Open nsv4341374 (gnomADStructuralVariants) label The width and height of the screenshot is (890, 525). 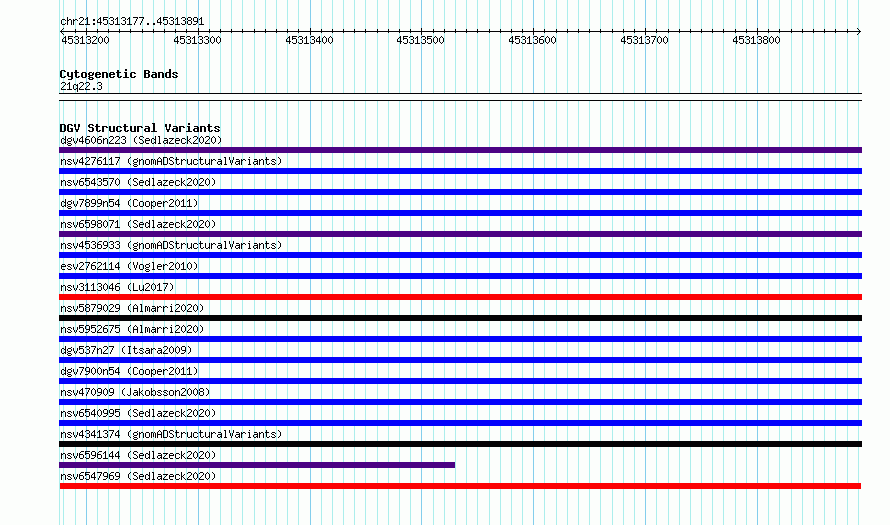tap(171, 434)
